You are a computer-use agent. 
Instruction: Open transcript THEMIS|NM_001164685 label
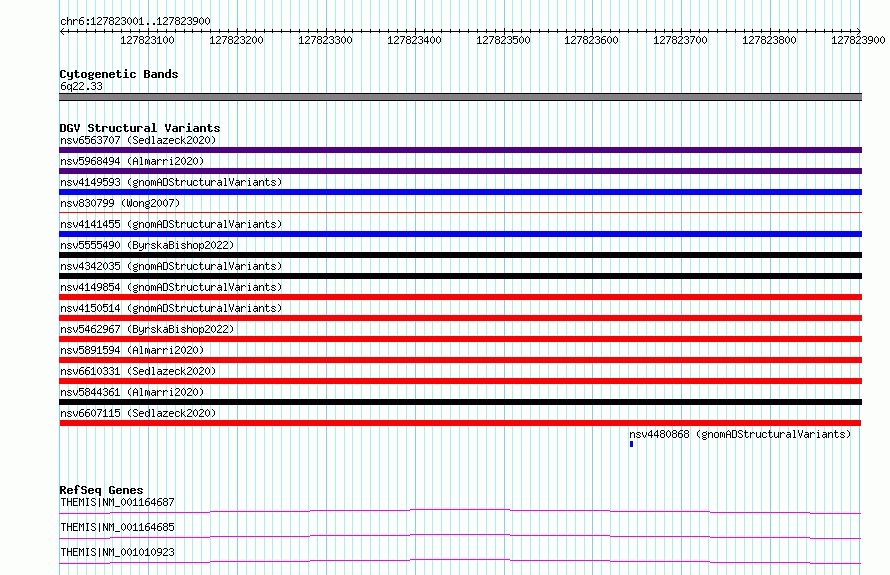pos(117,527)
